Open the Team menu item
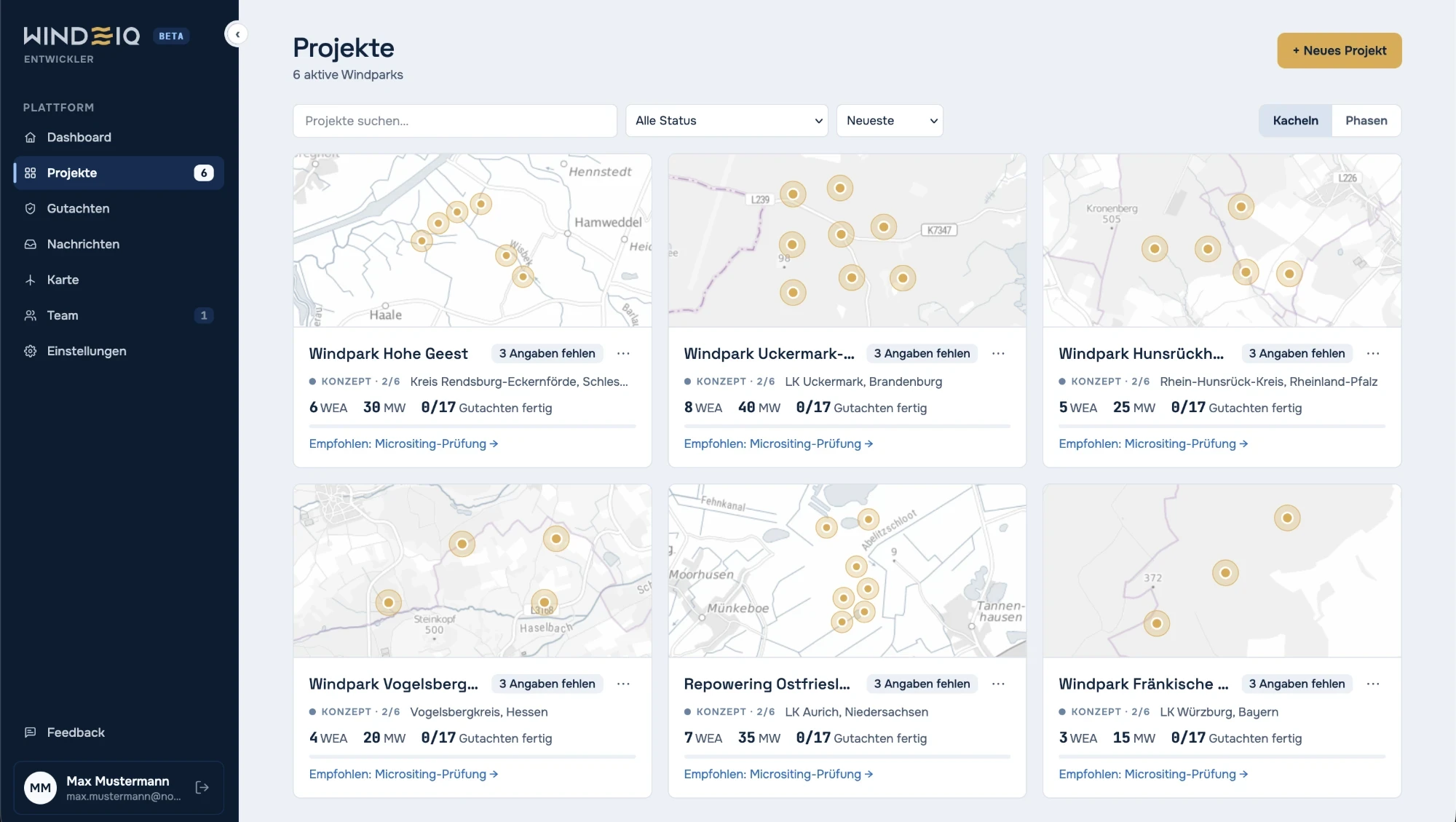 pos(119,316)
